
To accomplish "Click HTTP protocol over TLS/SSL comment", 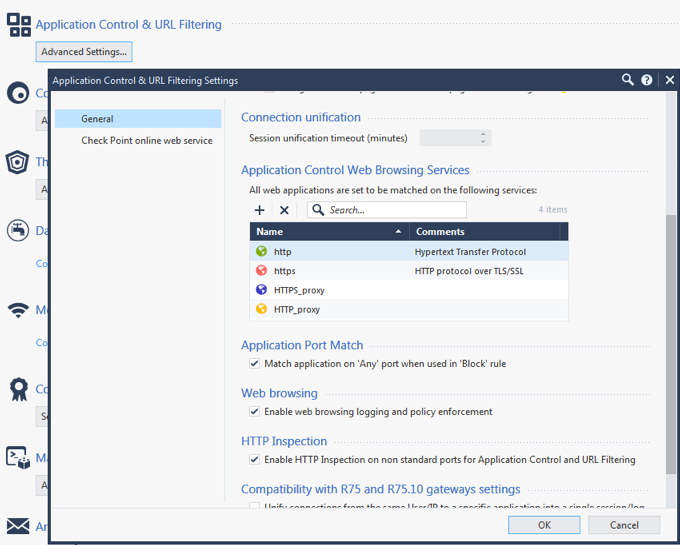I will tap(469, 271).
